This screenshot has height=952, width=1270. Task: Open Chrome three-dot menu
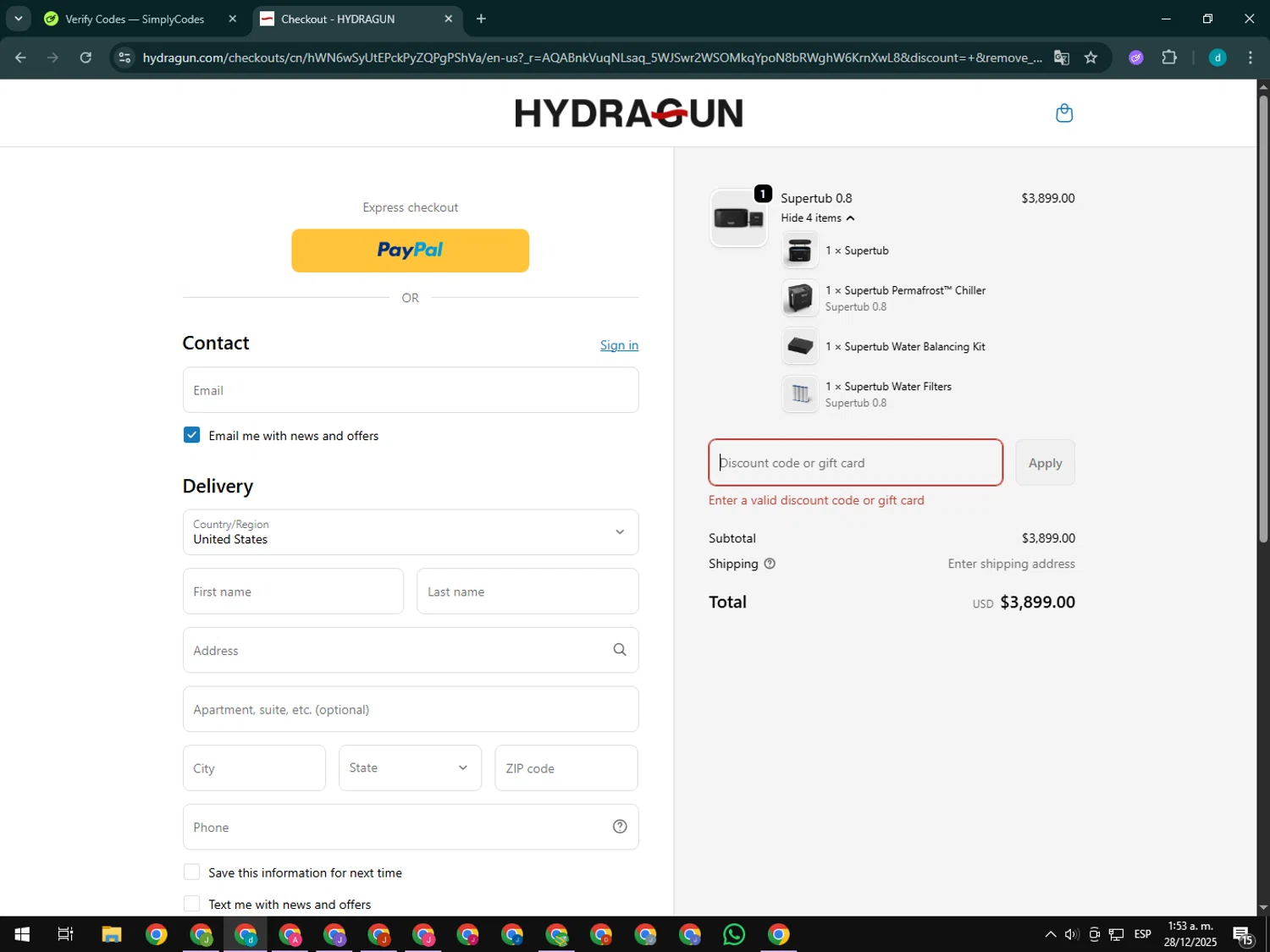tap(1251, 58)
